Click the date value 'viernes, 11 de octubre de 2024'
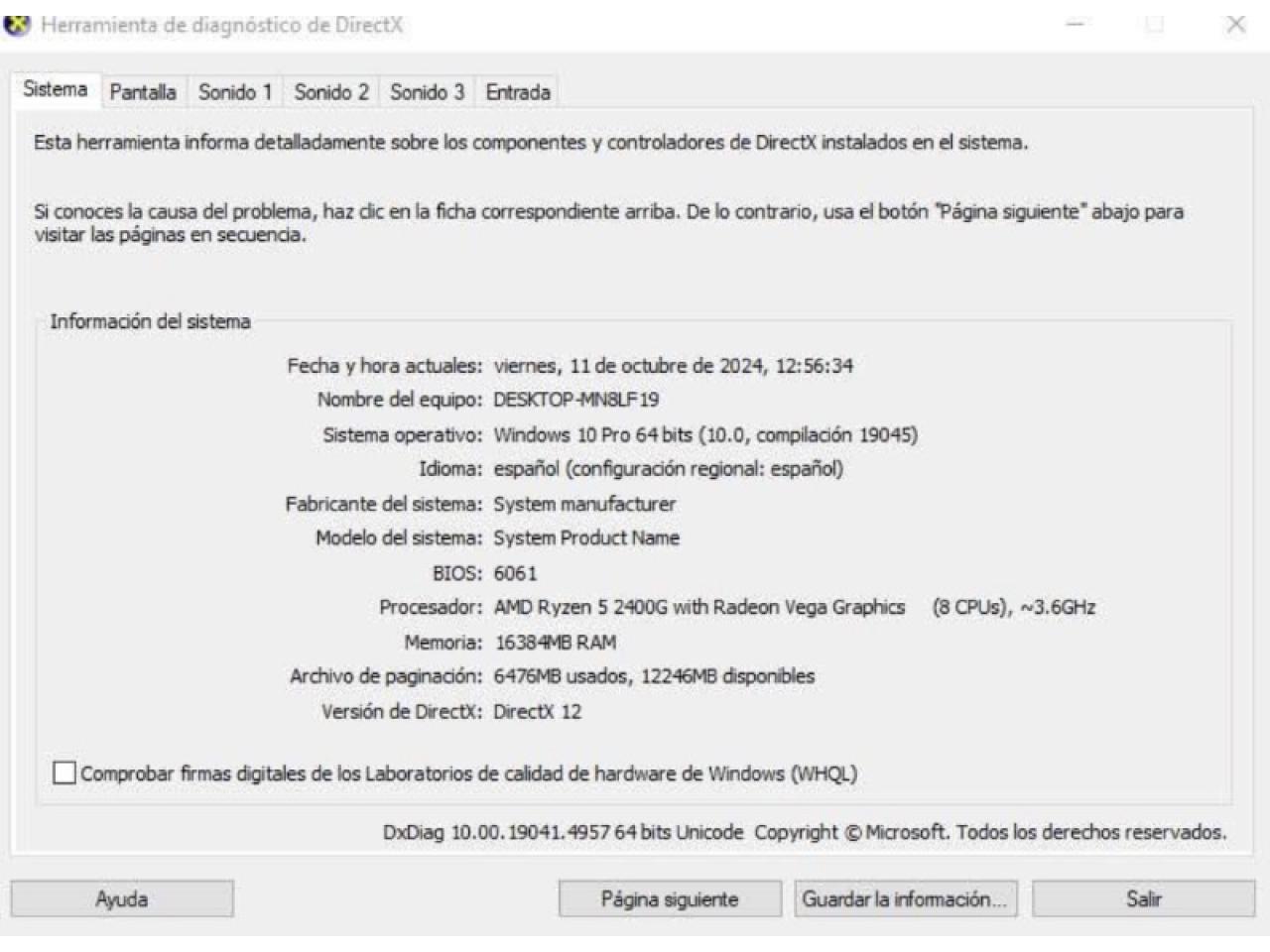The width and height of the screenshot is (1270, 952). click(629, 366)
